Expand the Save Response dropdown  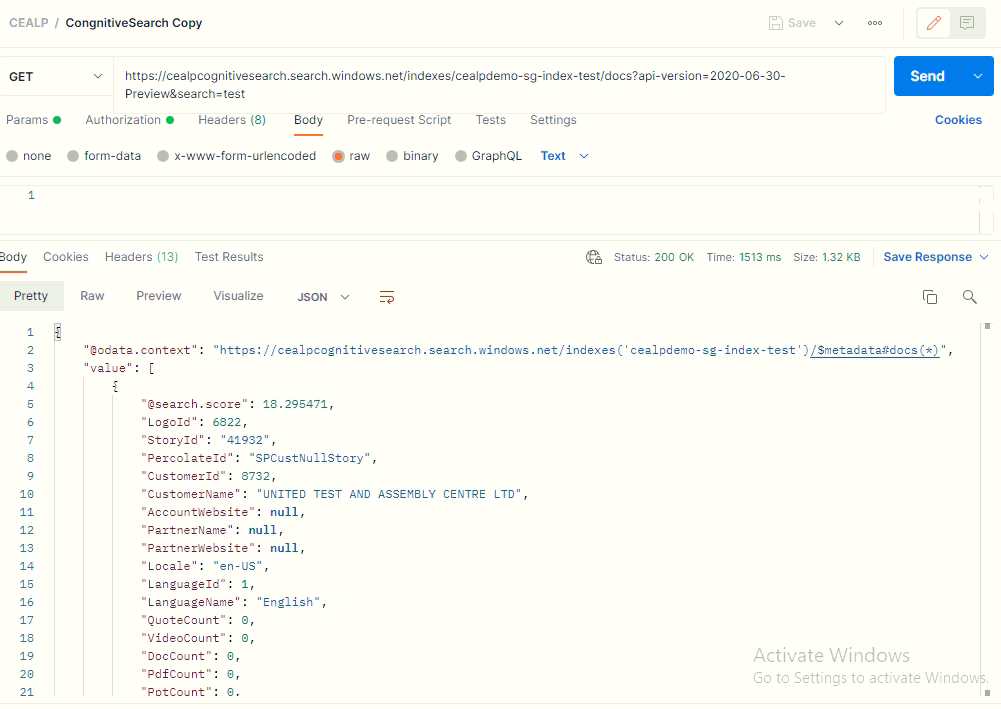click(986, 257)
